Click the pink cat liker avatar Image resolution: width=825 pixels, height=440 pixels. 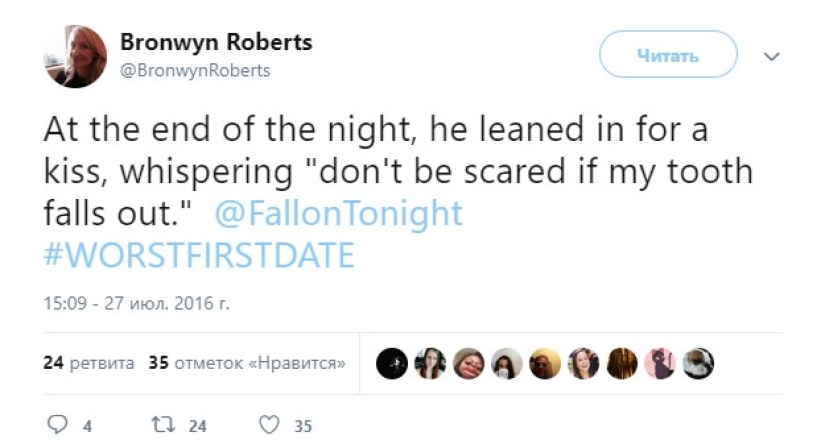click(662, 364)
